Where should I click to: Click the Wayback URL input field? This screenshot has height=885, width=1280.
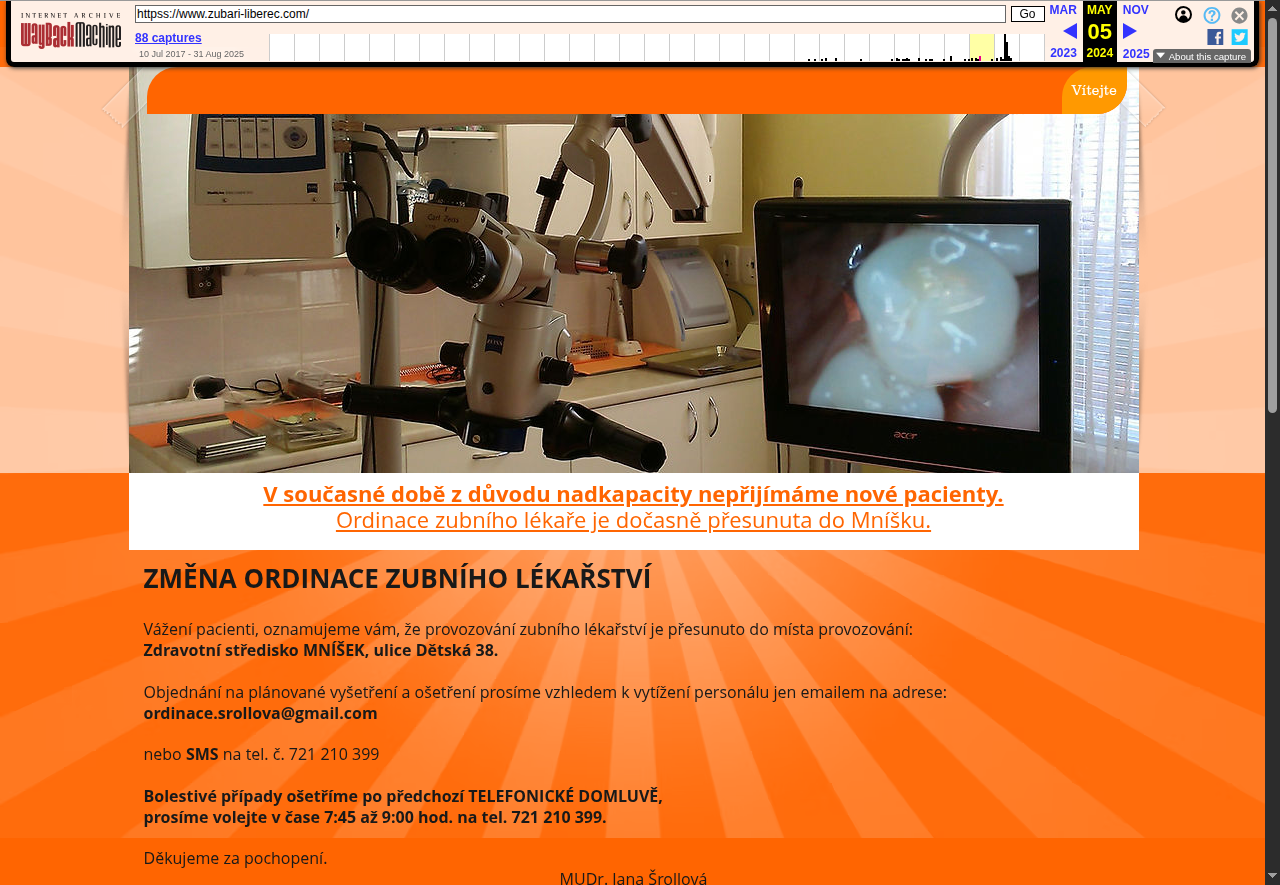[570, 14]
